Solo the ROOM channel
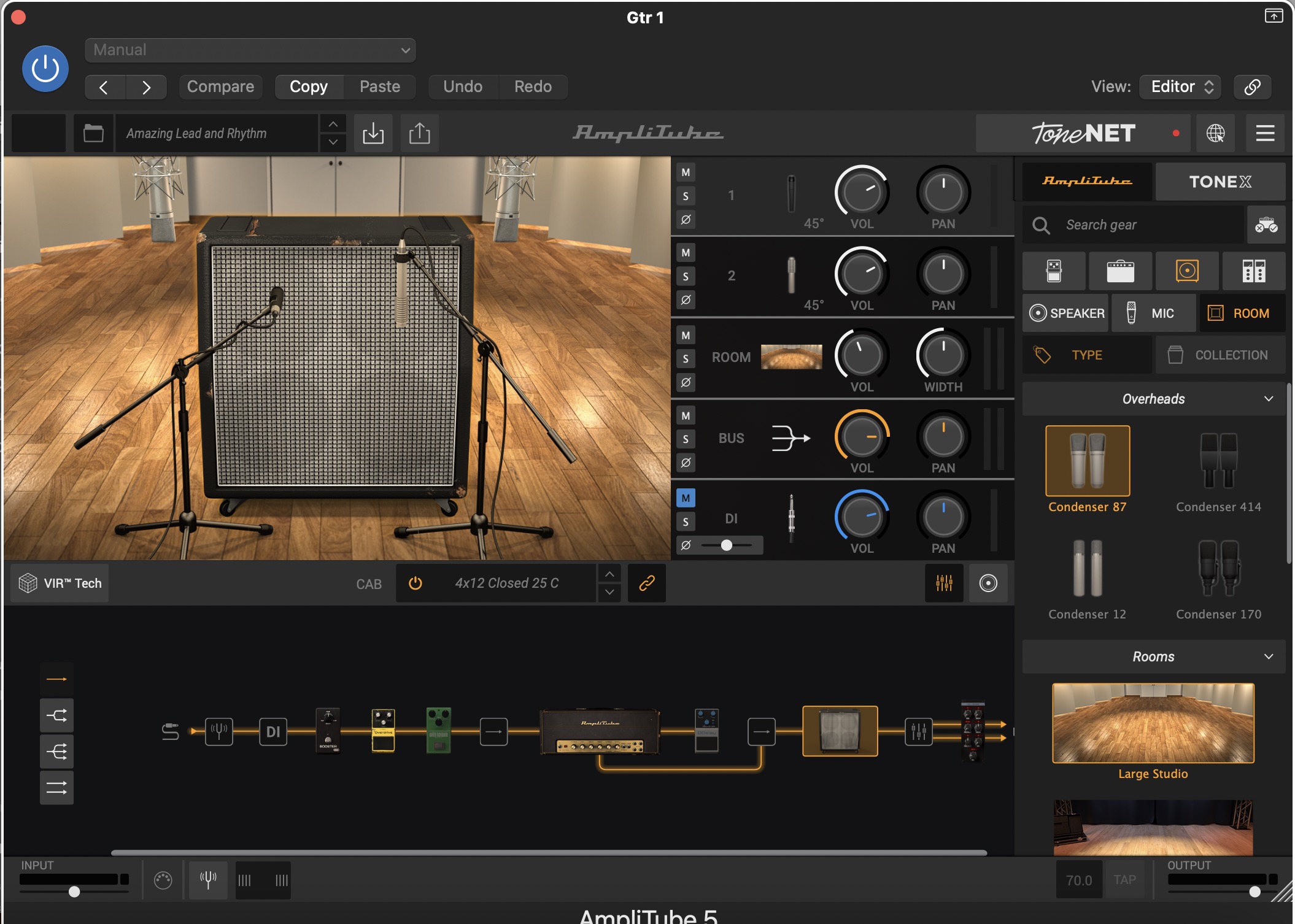The image size is (1295, 924). coord(686,359)
